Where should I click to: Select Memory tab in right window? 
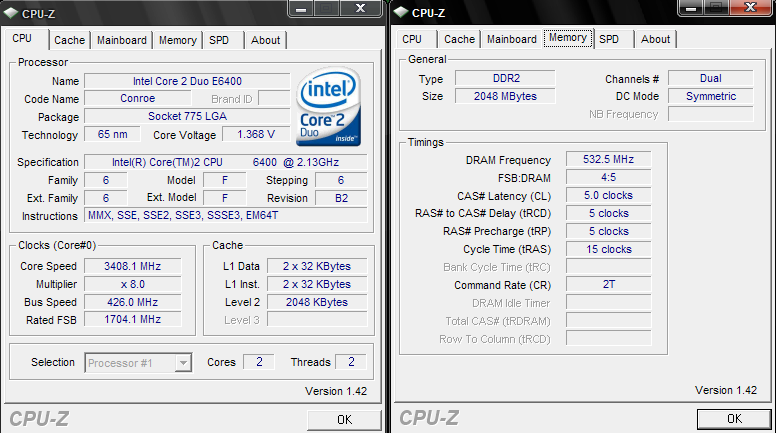click(x=568, y=38)
